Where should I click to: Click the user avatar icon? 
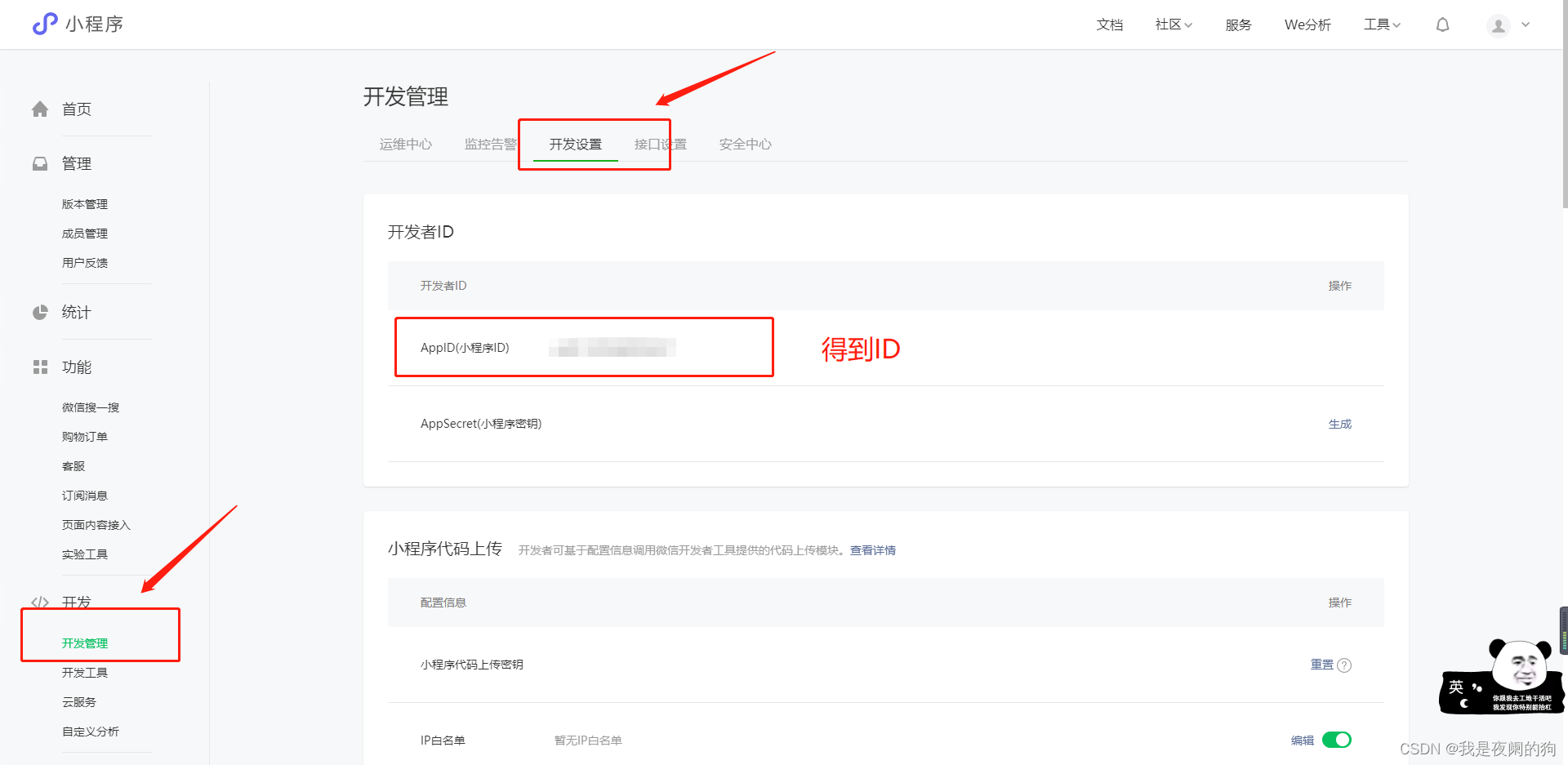coord(1498,26)
